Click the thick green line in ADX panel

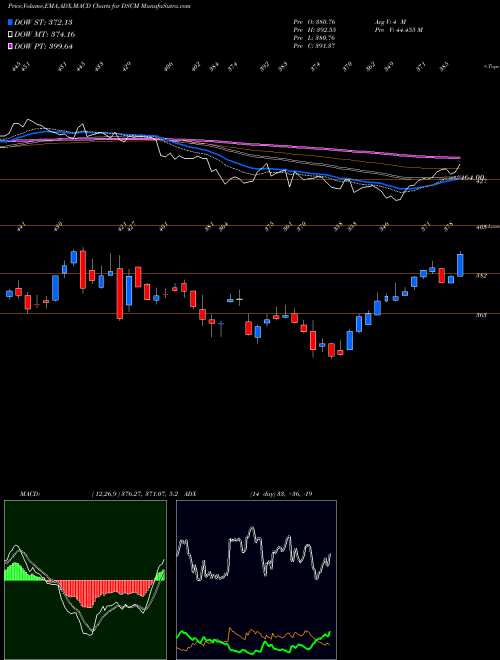(x=253, y=642)
